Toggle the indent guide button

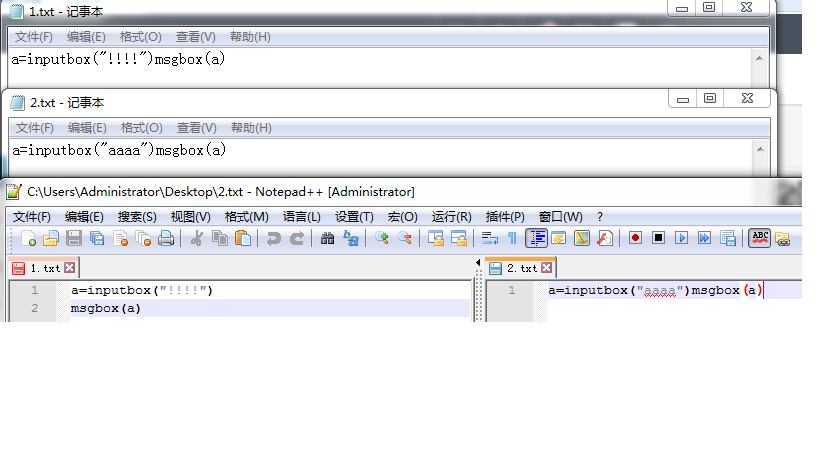pos(536,239)
